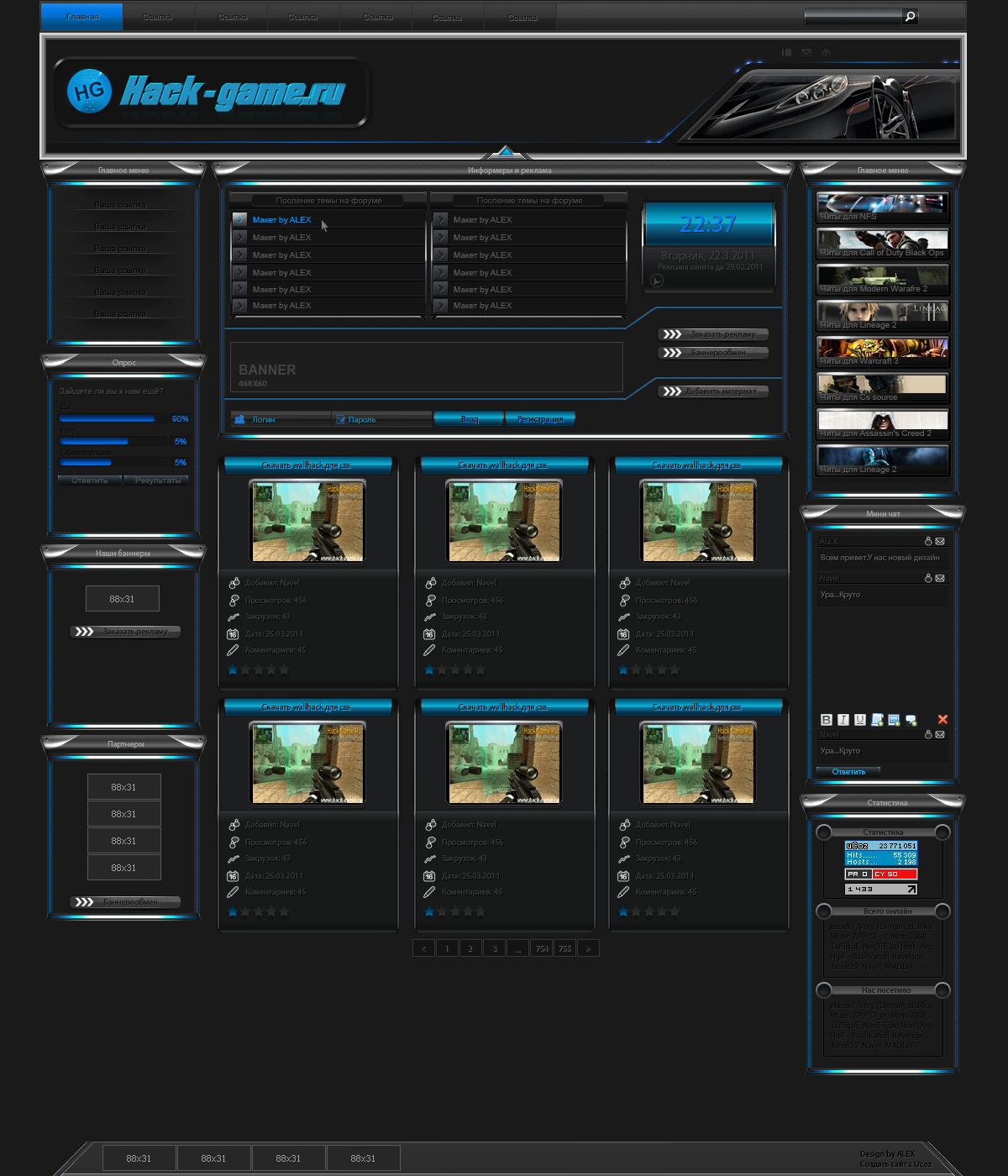Open the list icon in the header banner
The height and width of the screenshot is (1176, 1008).
pyautogui.click(x=786, y=52)
